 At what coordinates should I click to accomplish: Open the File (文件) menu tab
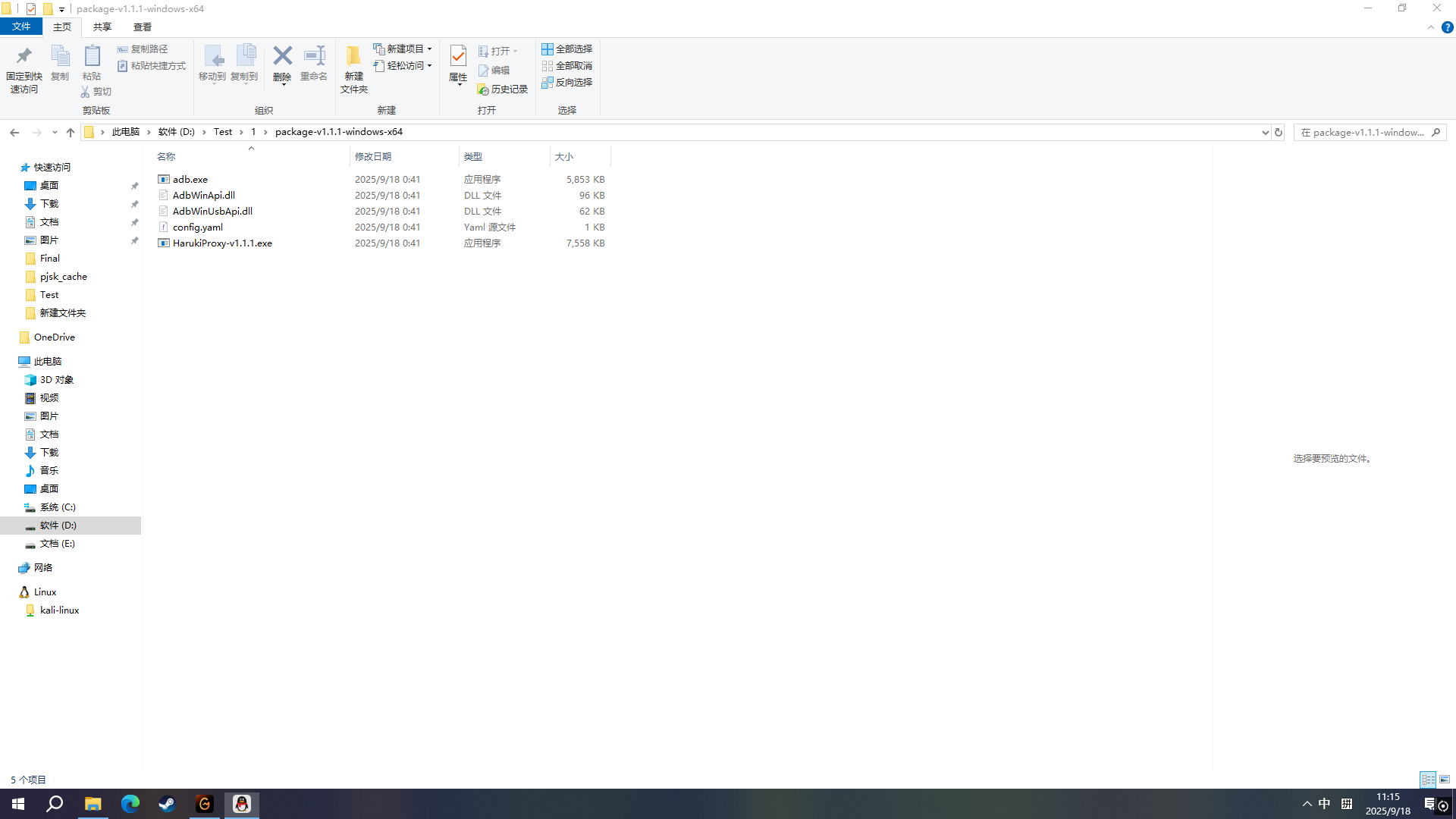click(21, 27)
